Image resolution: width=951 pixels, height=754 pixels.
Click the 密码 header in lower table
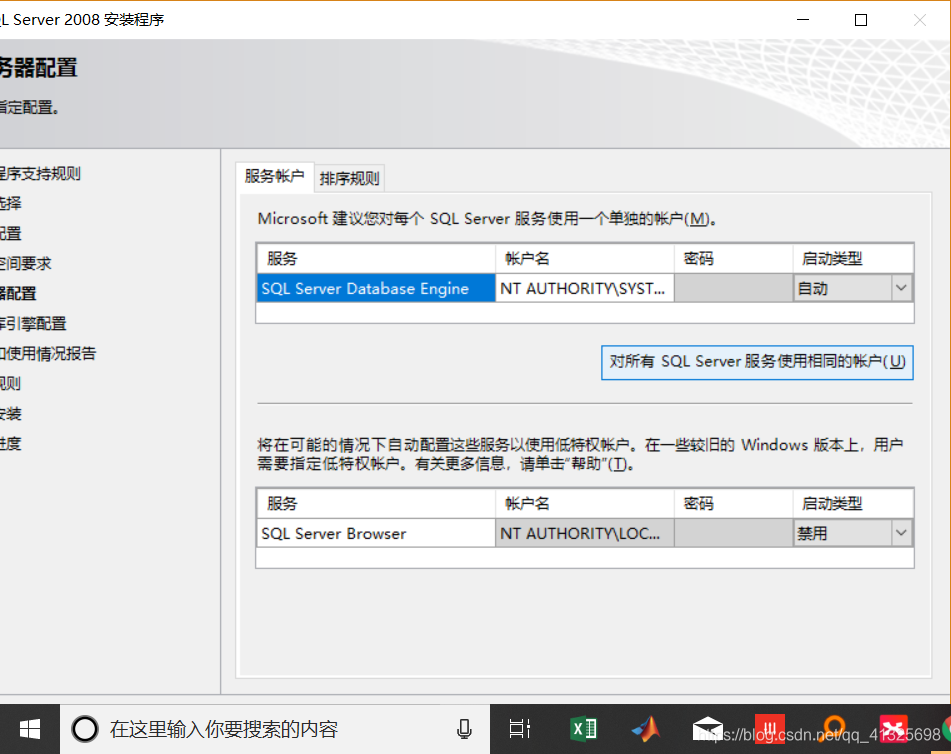point(733,503)
